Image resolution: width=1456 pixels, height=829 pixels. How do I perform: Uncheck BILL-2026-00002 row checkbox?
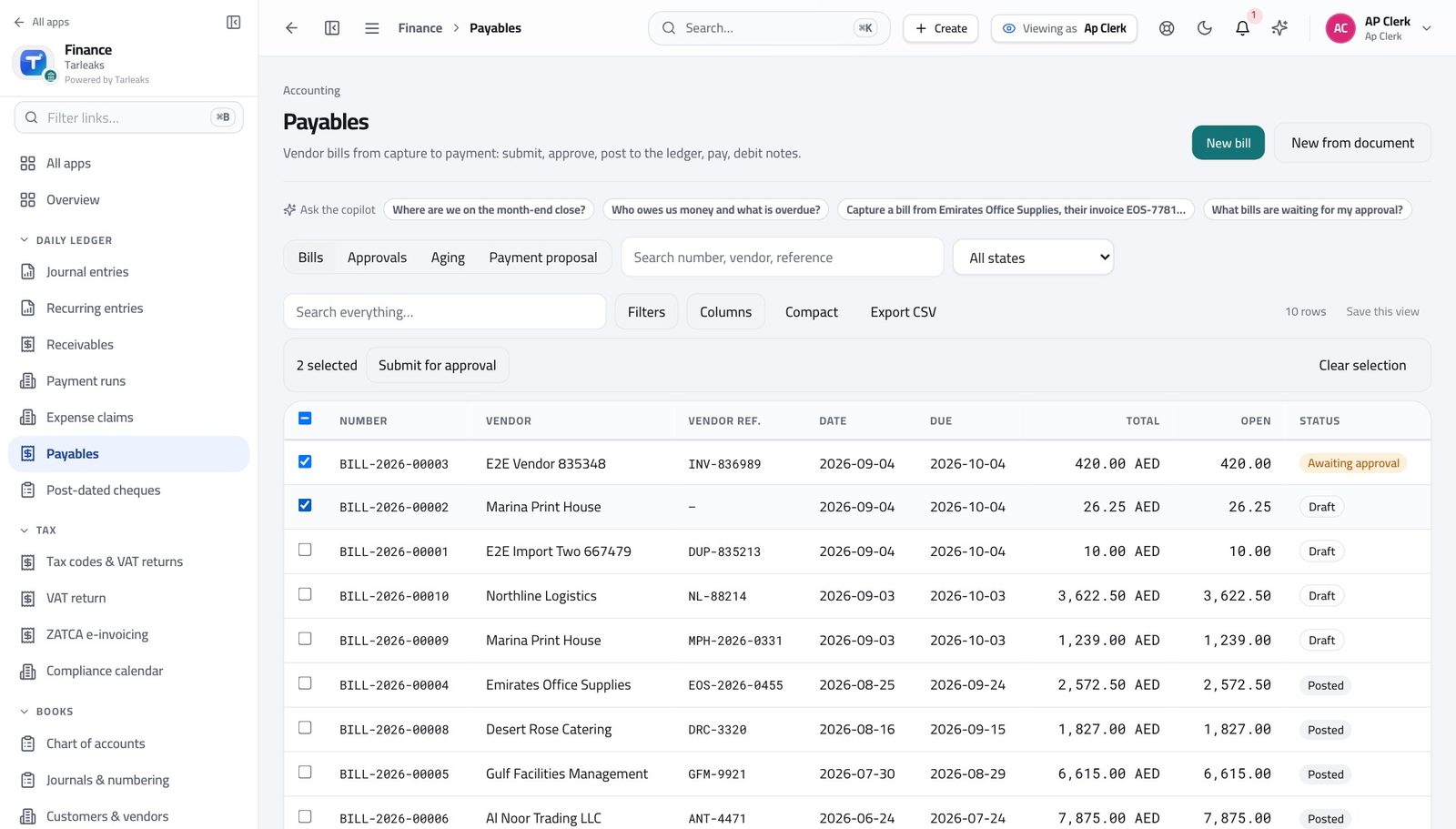(x=305, y=505)
